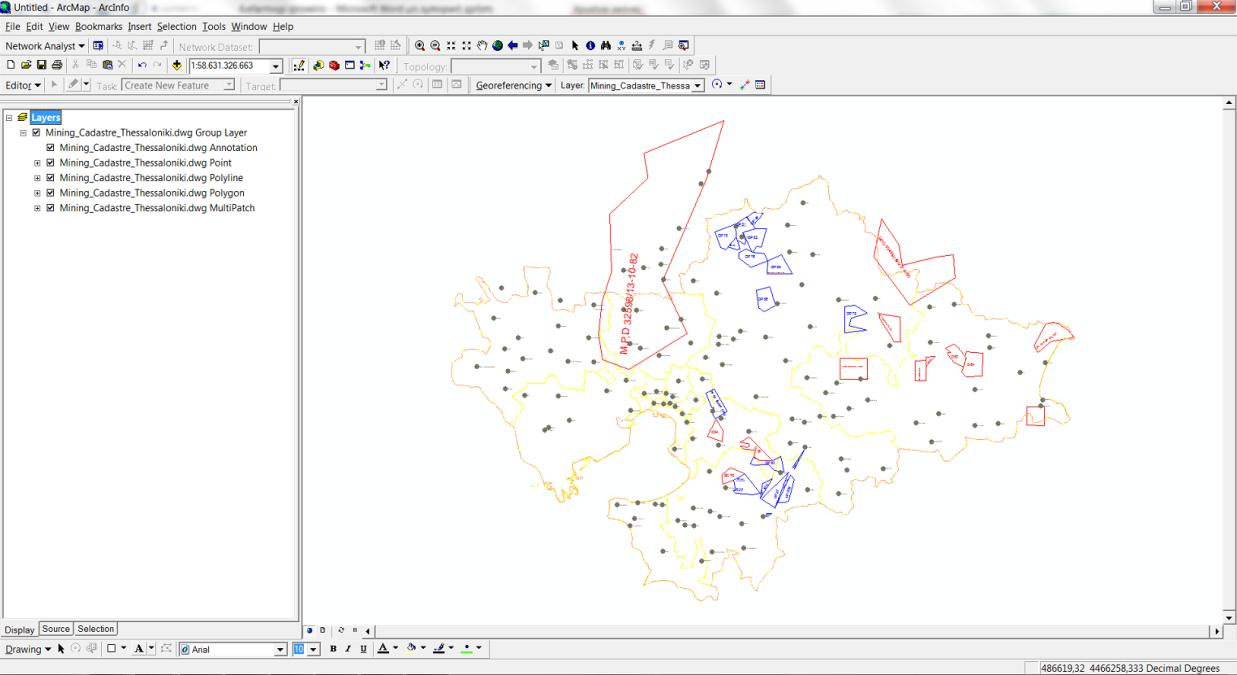Save the map document
This screenshot has height=675, width=1237.
pos(41,65)
